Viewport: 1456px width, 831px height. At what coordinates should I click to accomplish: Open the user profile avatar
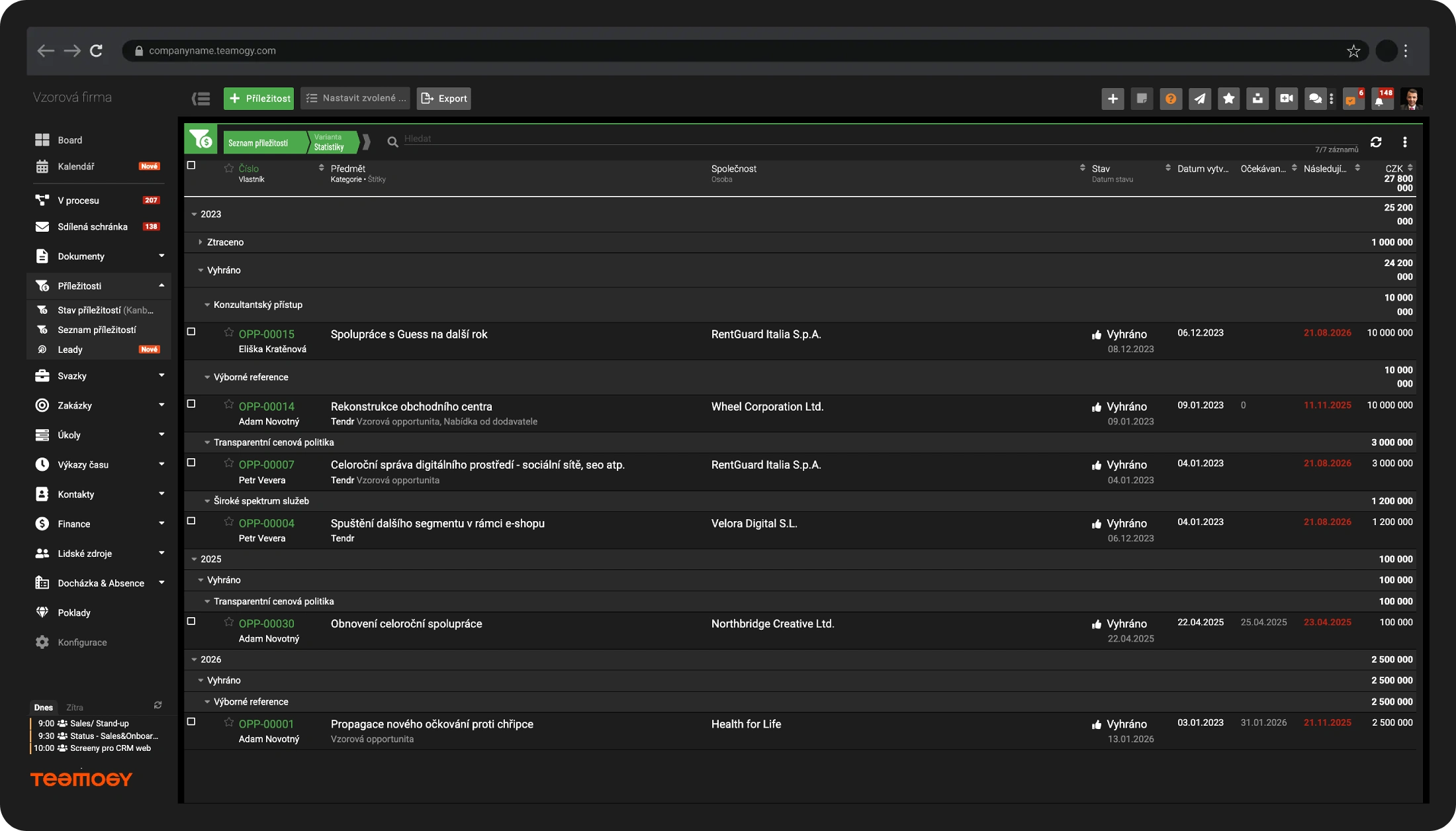pyautogui.click(x=1411, y=99)
